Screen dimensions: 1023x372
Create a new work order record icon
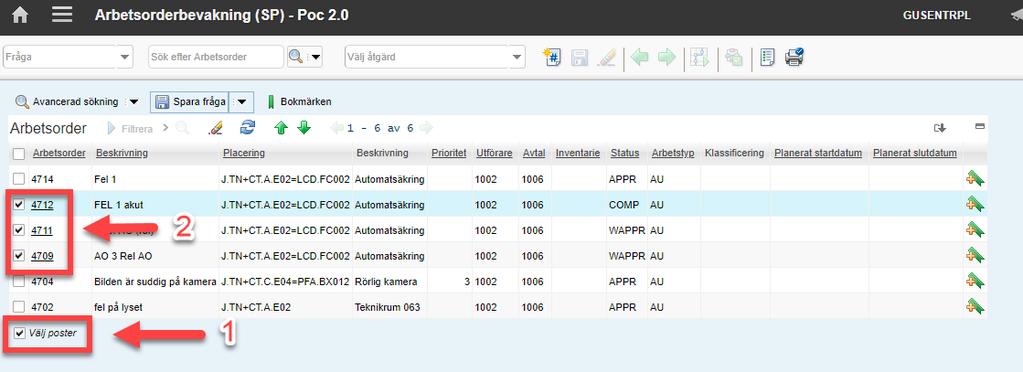click(553, 57)
